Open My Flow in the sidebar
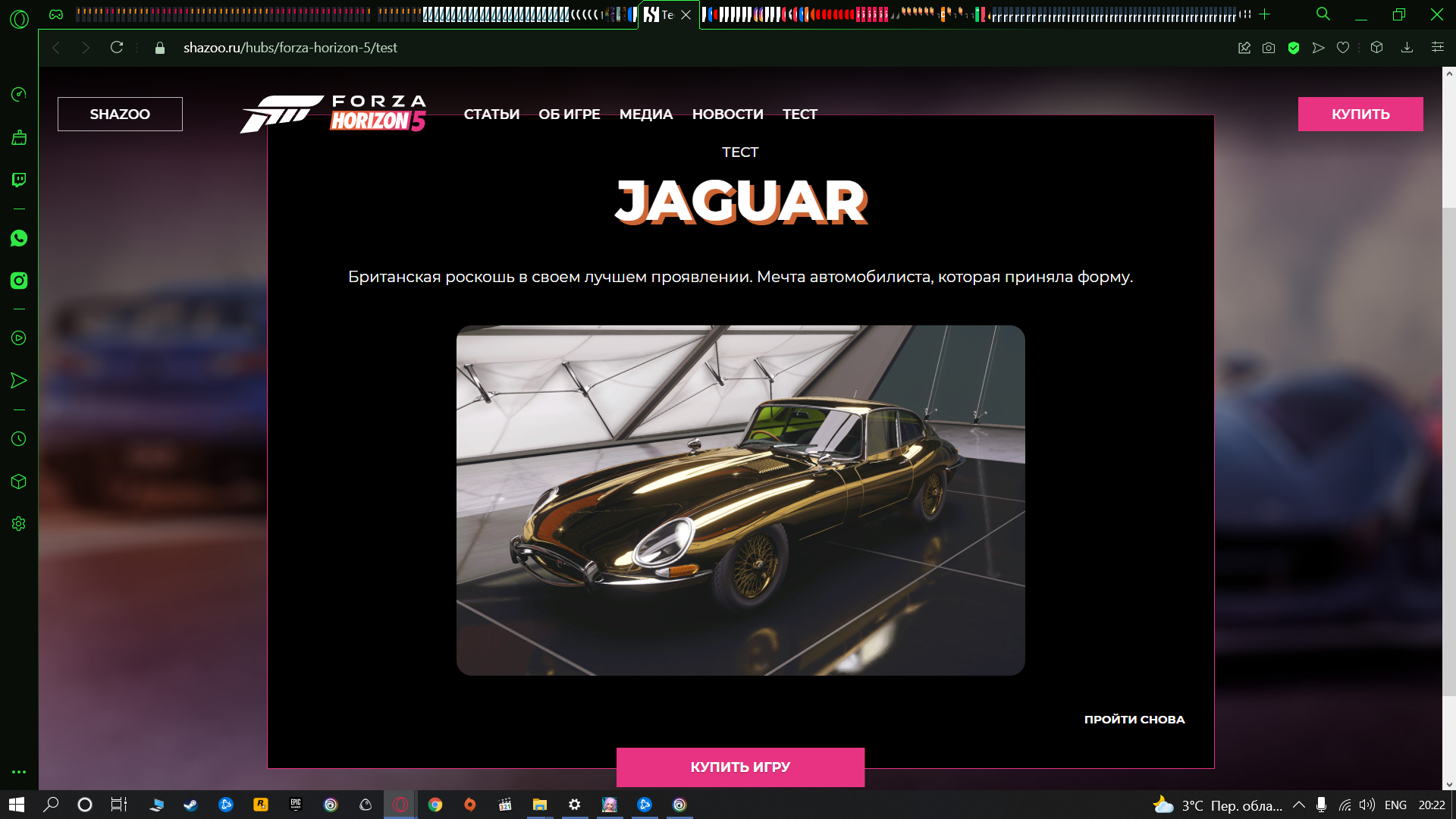1456x819 pixels. [x=19, y=381]
